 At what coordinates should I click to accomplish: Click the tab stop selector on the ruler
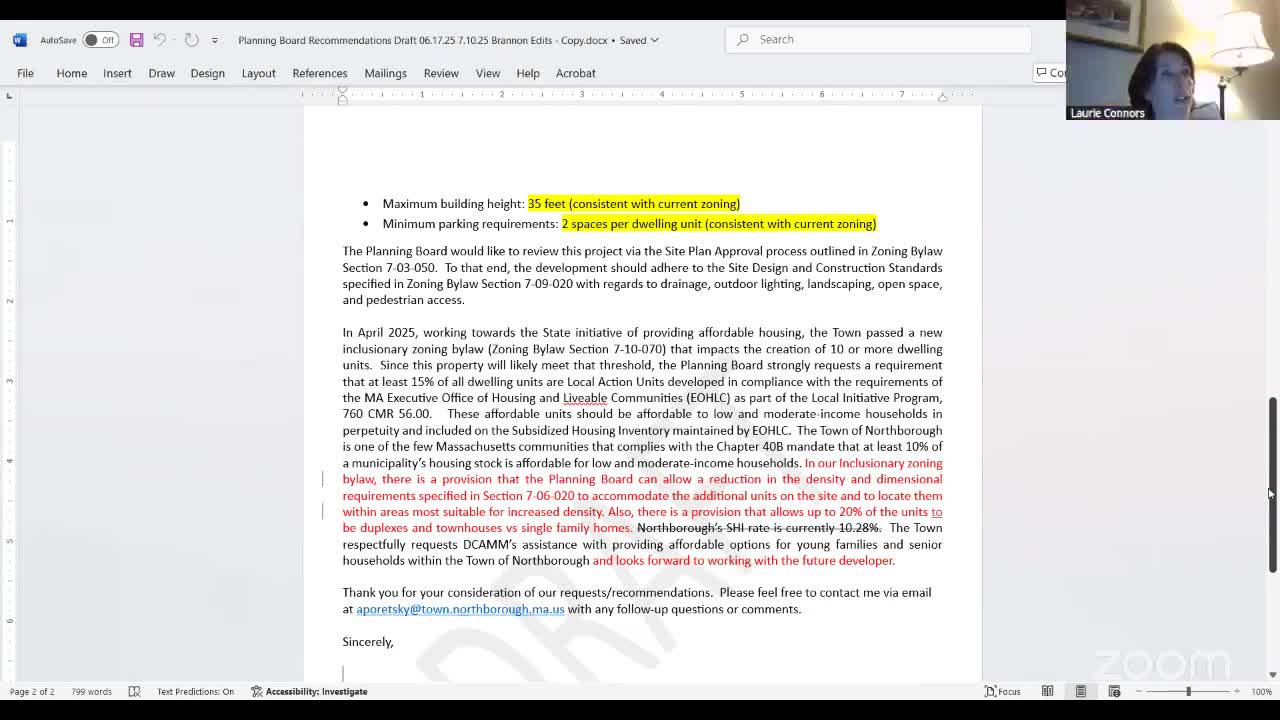point(9,96)
